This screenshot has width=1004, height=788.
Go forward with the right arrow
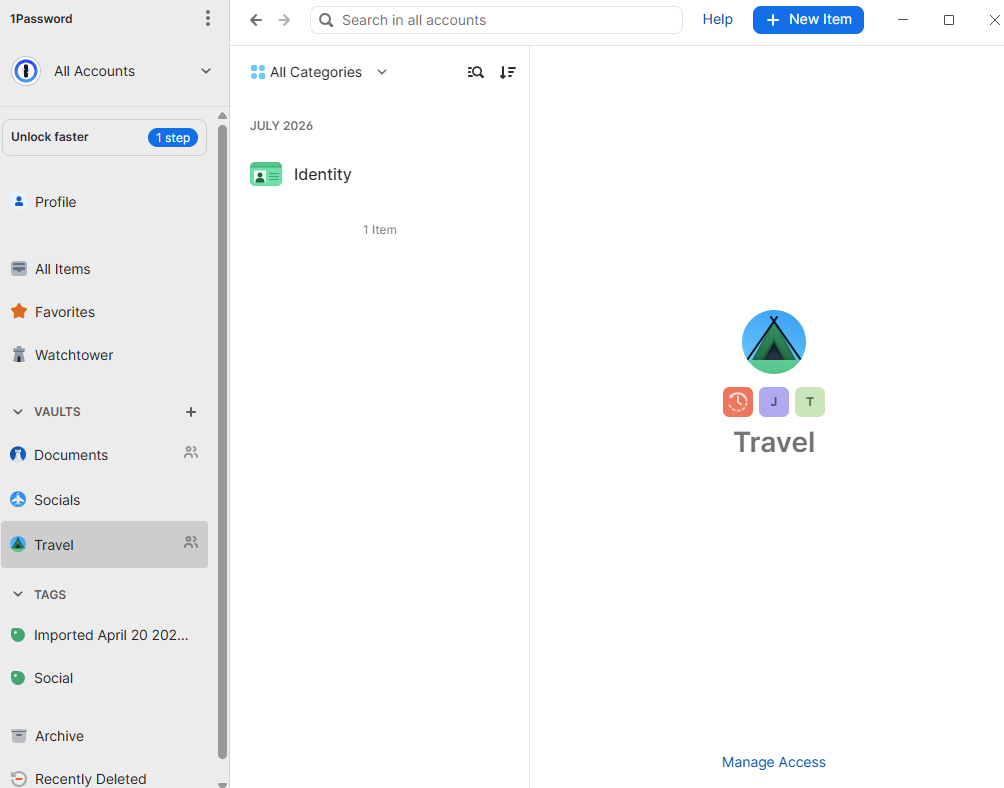coord(284,20)
